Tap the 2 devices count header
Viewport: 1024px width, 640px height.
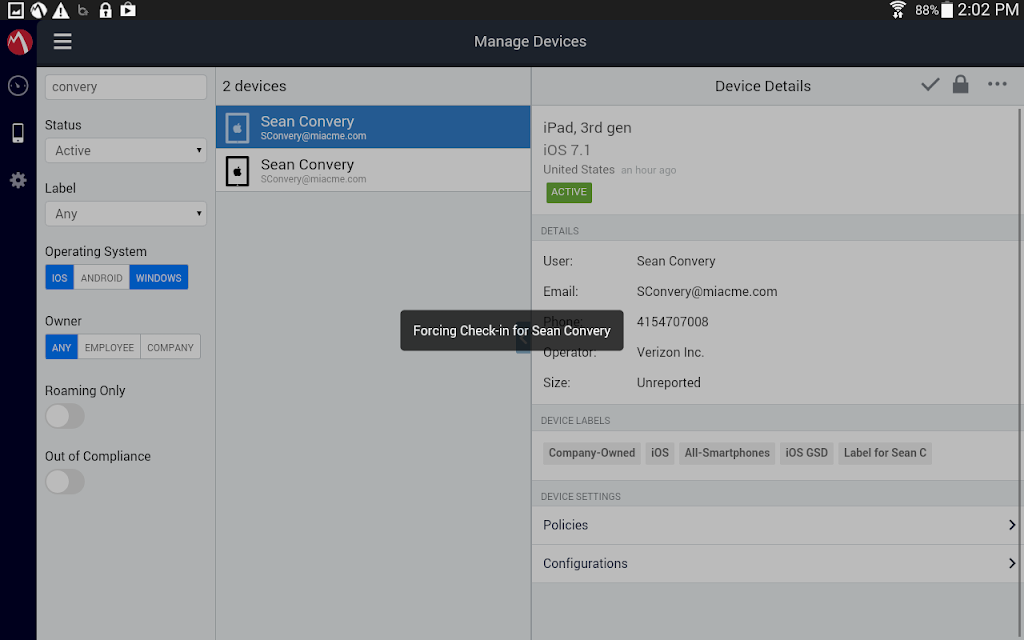(x=254, y=86)
